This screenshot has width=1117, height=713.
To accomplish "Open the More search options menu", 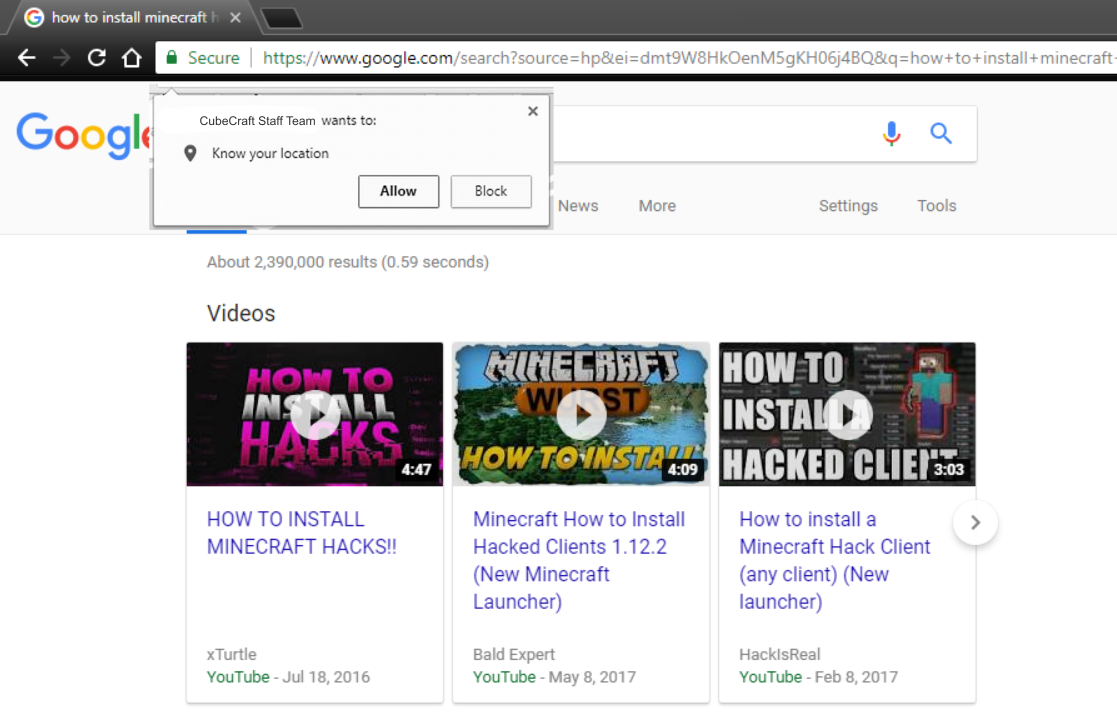I will [x=657, y=206].
